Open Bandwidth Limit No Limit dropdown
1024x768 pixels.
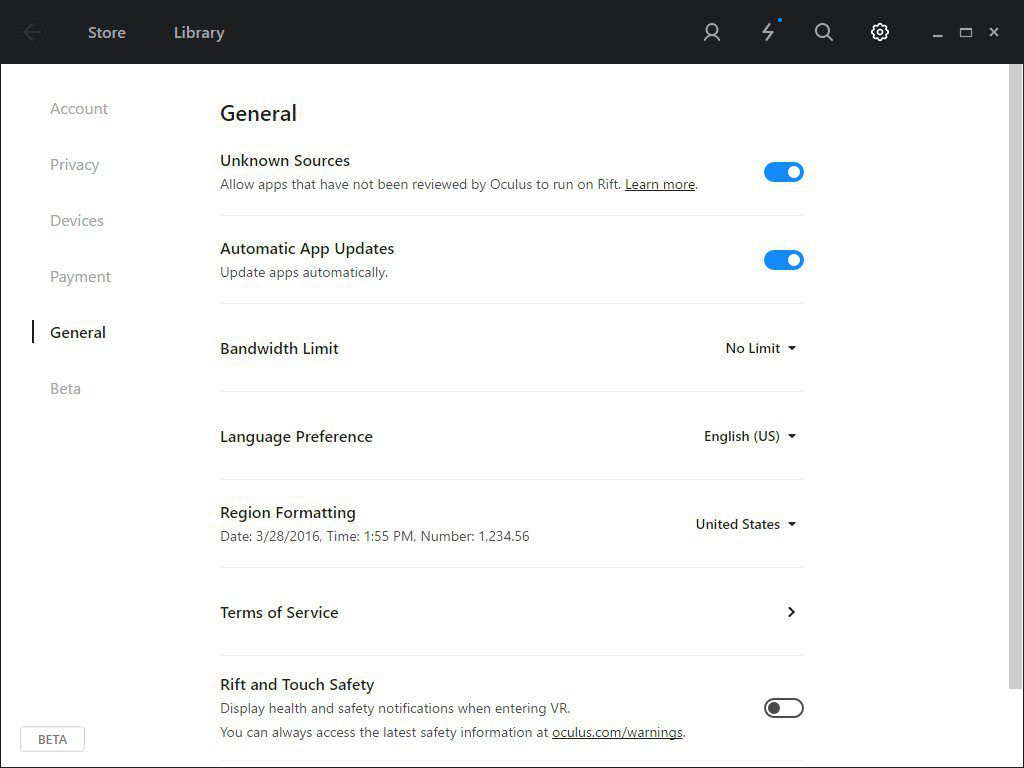point(761,348)
